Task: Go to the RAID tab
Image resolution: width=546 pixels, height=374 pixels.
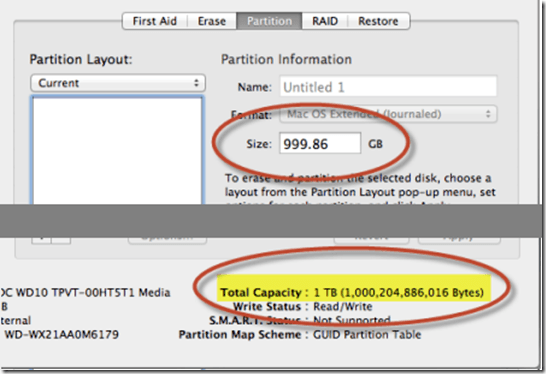Action: (325, 21)
